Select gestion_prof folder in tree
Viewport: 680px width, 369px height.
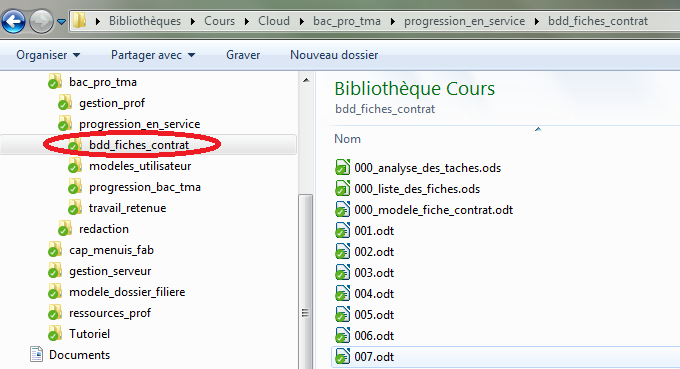[112, 103]
